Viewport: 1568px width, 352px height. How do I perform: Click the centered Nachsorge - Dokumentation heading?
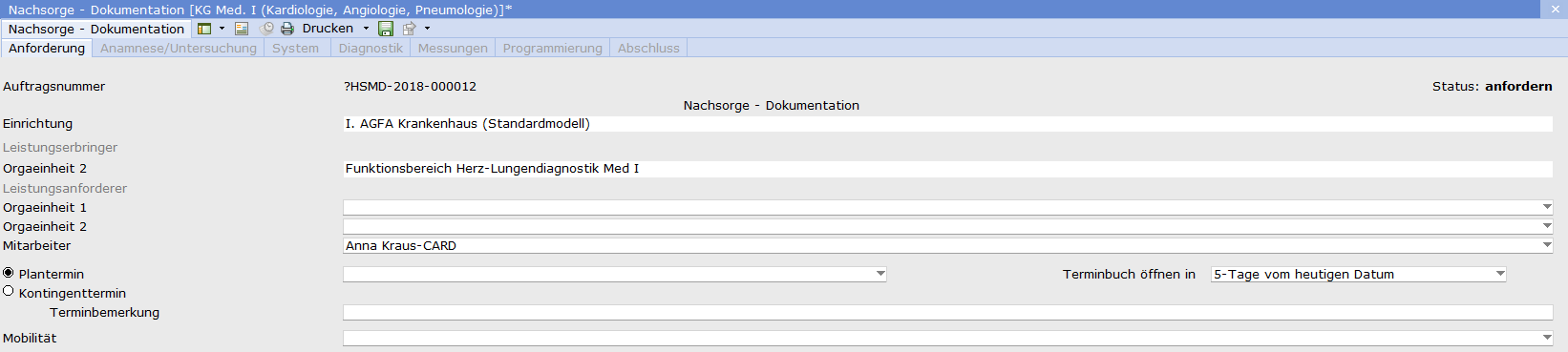[x=772, y=105]
